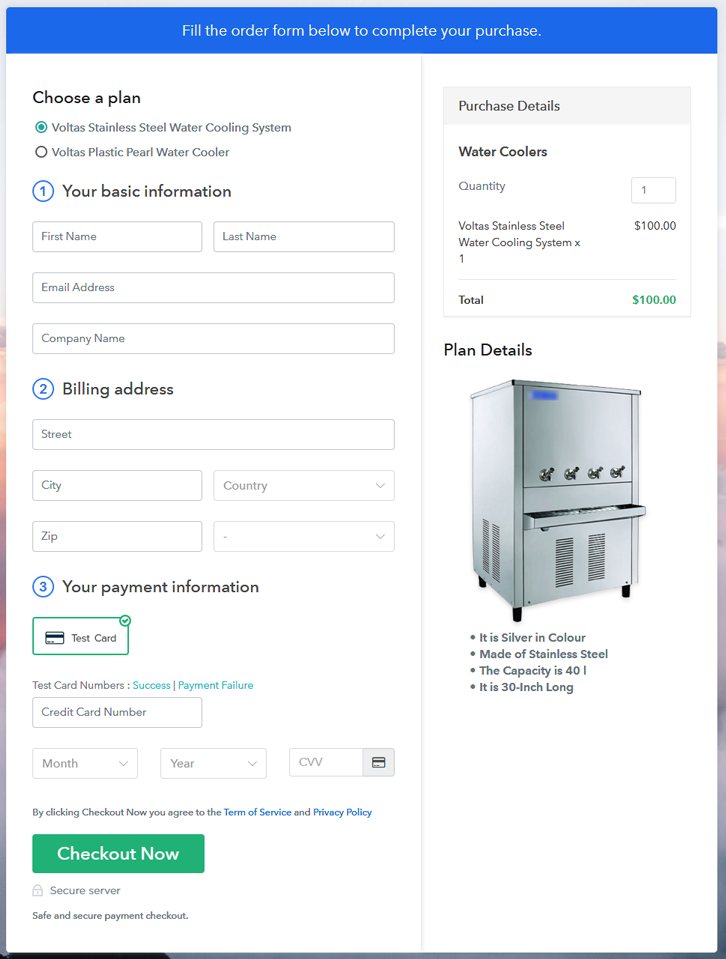Screen dimensions: 726x959
Task: Click the 'Plan Details' heading
Action: pos(487,350)
